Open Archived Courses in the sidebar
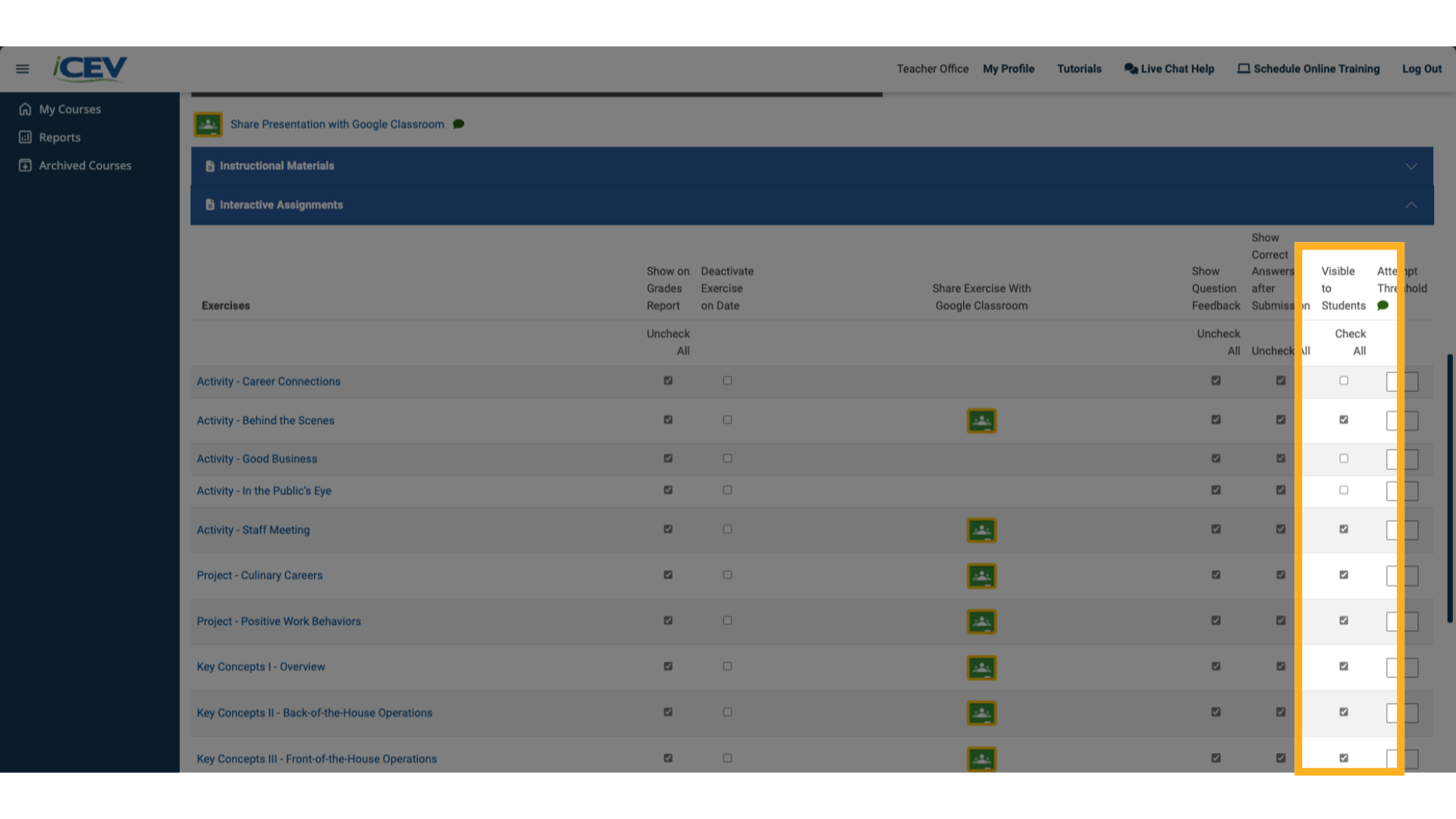The width and height of the screenshot is (1456, 819). point(84,165)
